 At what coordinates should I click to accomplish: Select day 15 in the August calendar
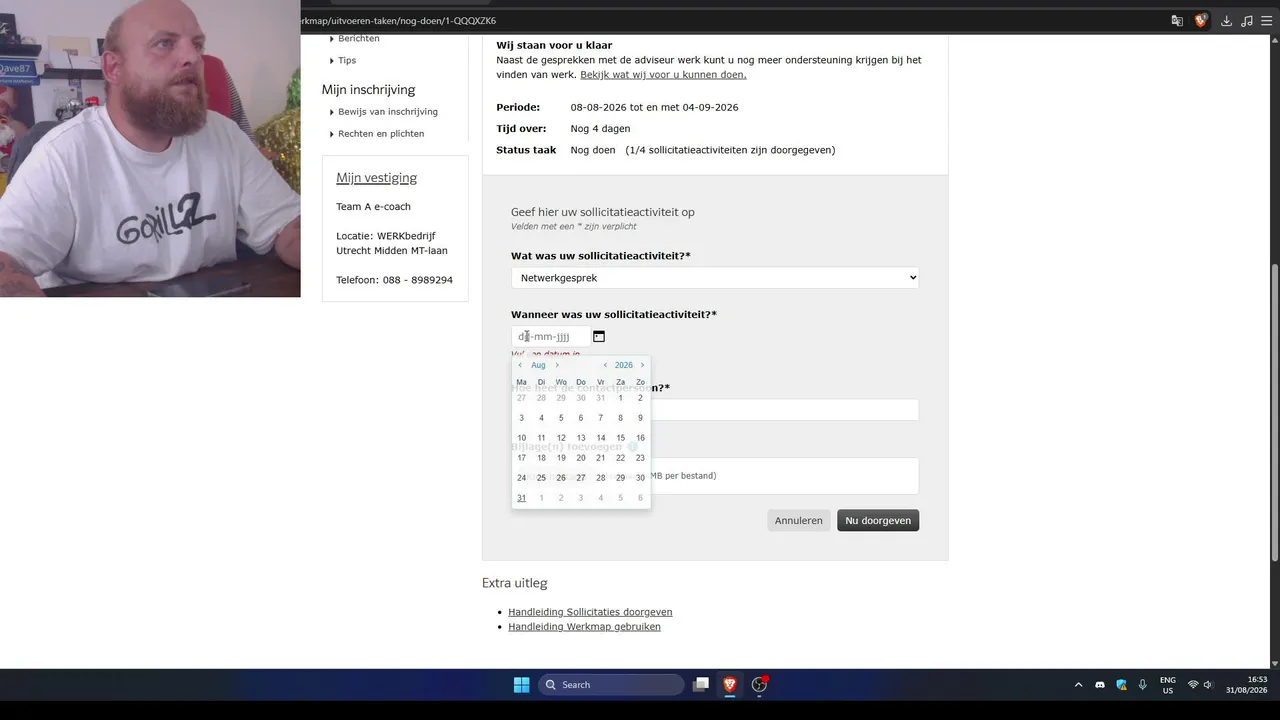(x=621, y=438)
